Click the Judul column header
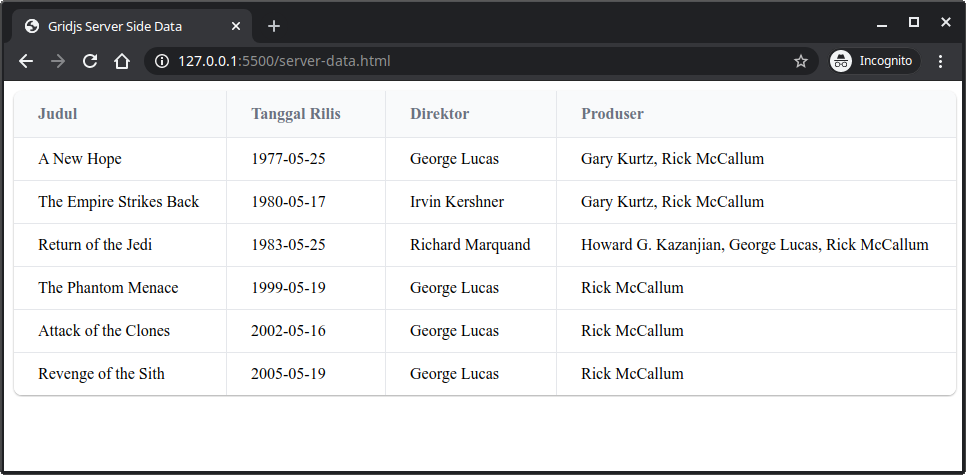The image size is (966, 475). 58,114
